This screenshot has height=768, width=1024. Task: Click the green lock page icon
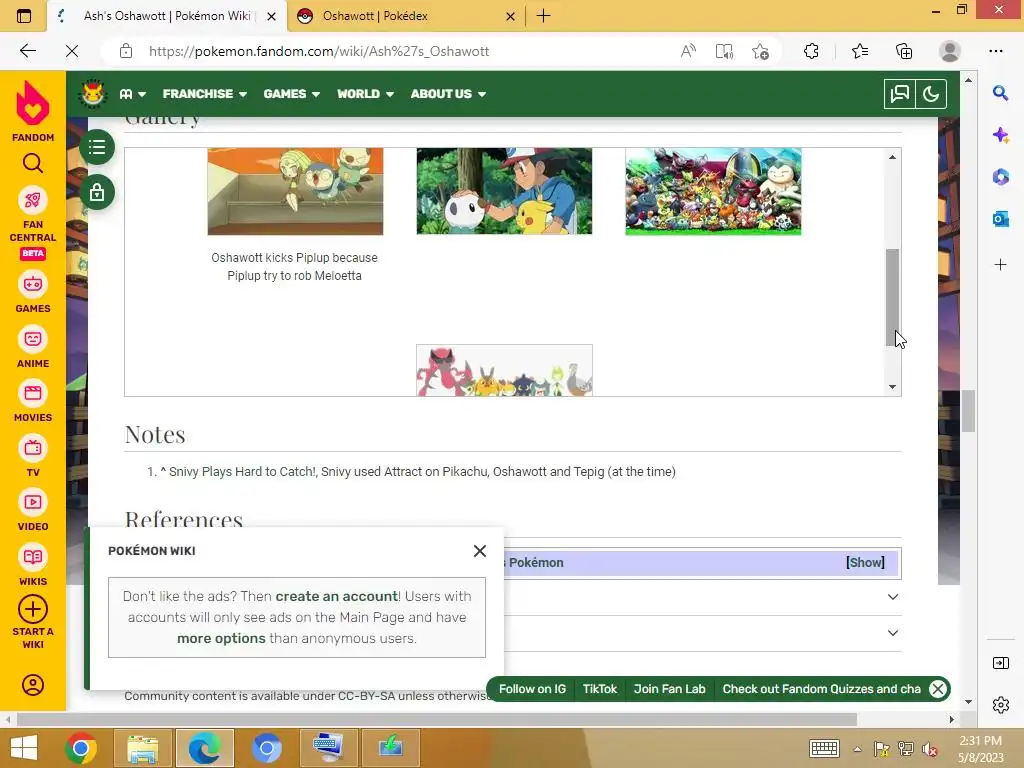[97, 193]
